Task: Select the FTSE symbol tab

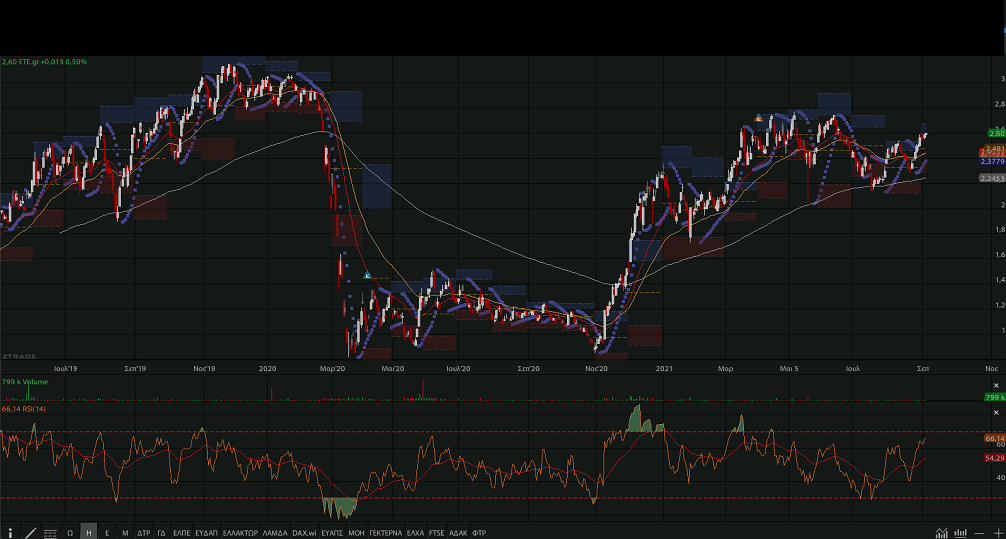Action: [437, 533]
